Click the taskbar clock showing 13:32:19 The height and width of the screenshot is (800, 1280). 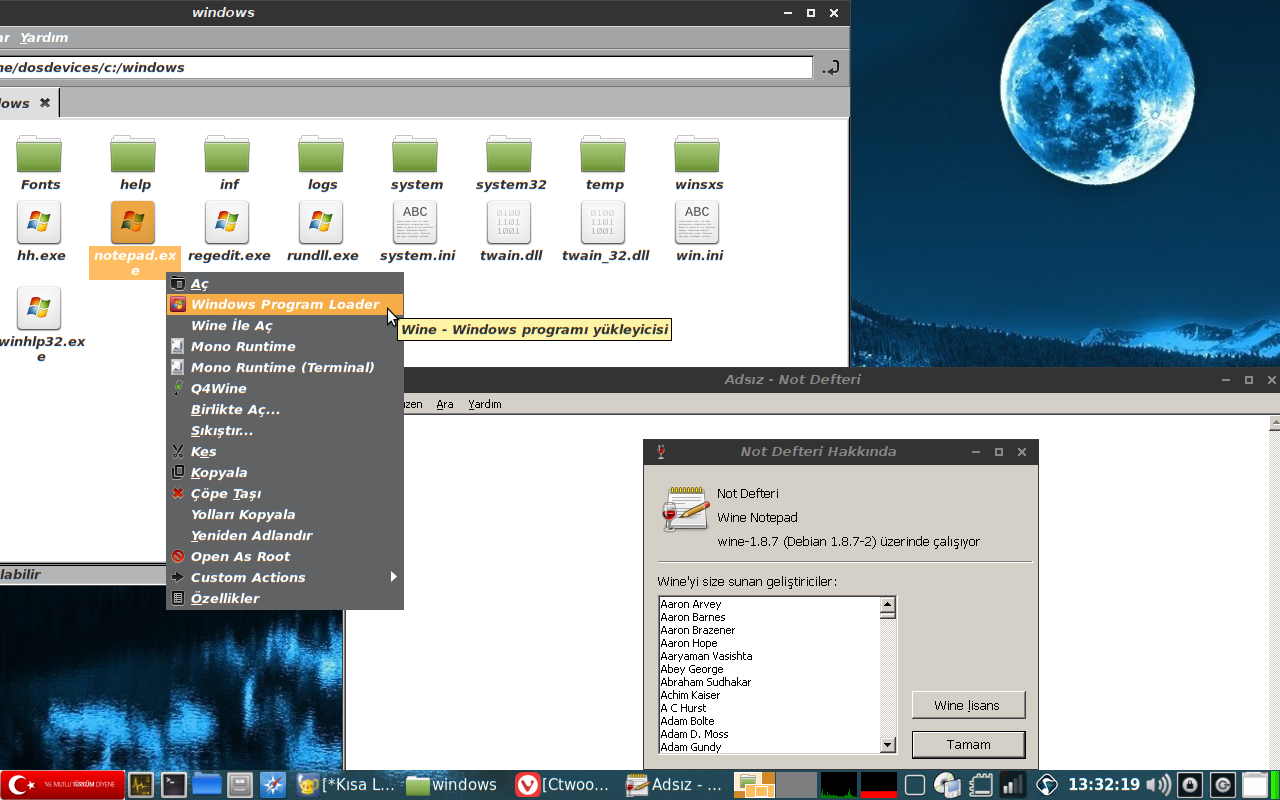[x=1104, y=785]
